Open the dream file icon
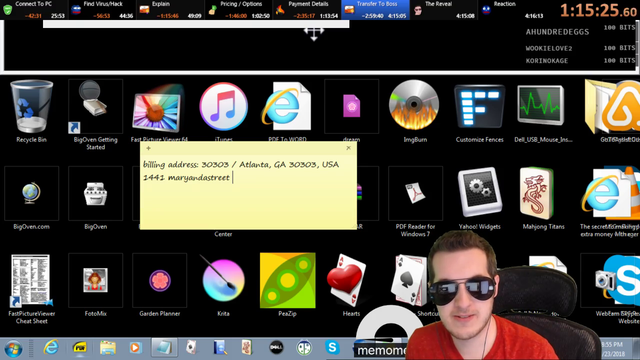 [351, 111]
